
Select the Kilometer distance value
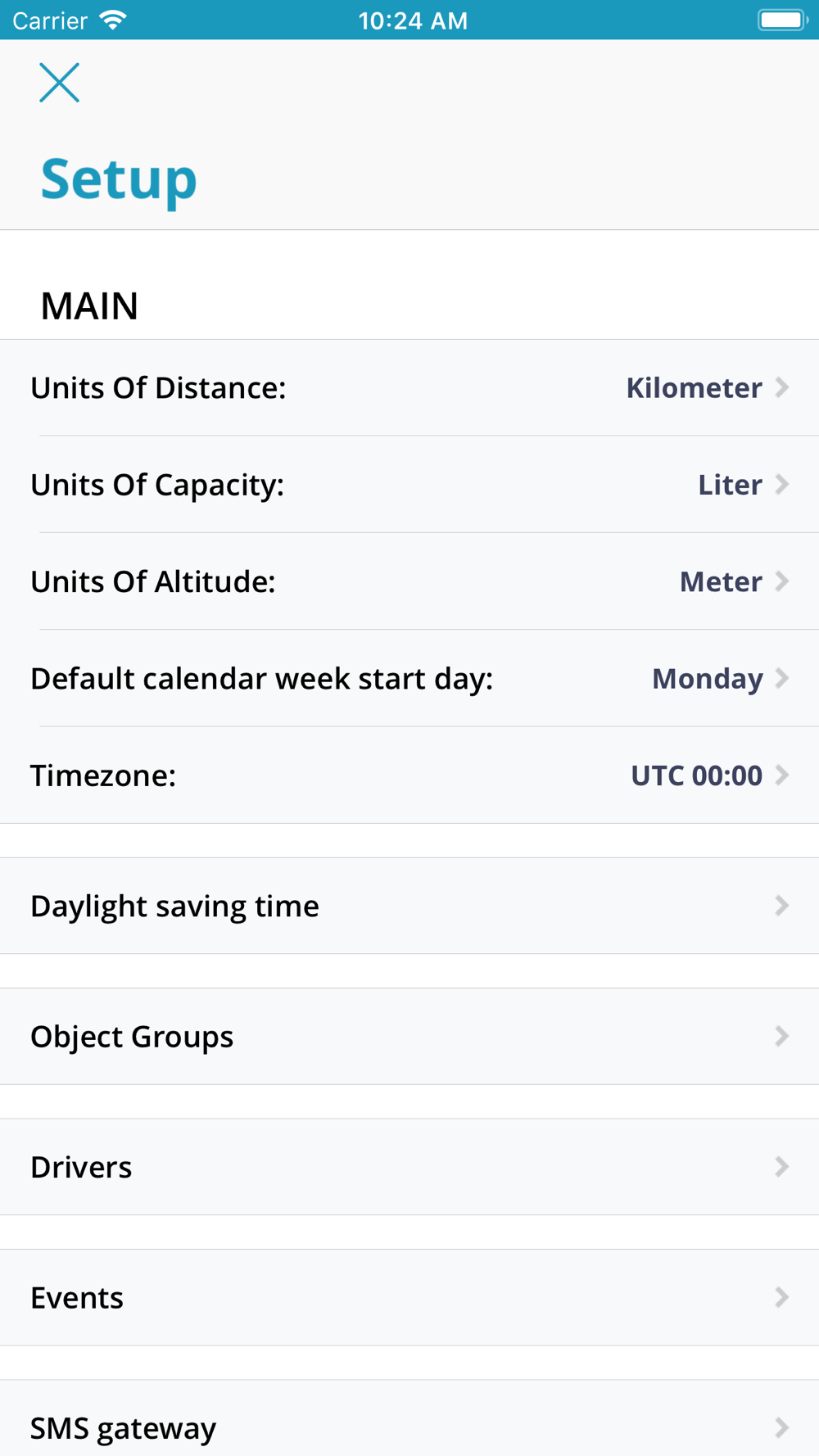point(694,388)
